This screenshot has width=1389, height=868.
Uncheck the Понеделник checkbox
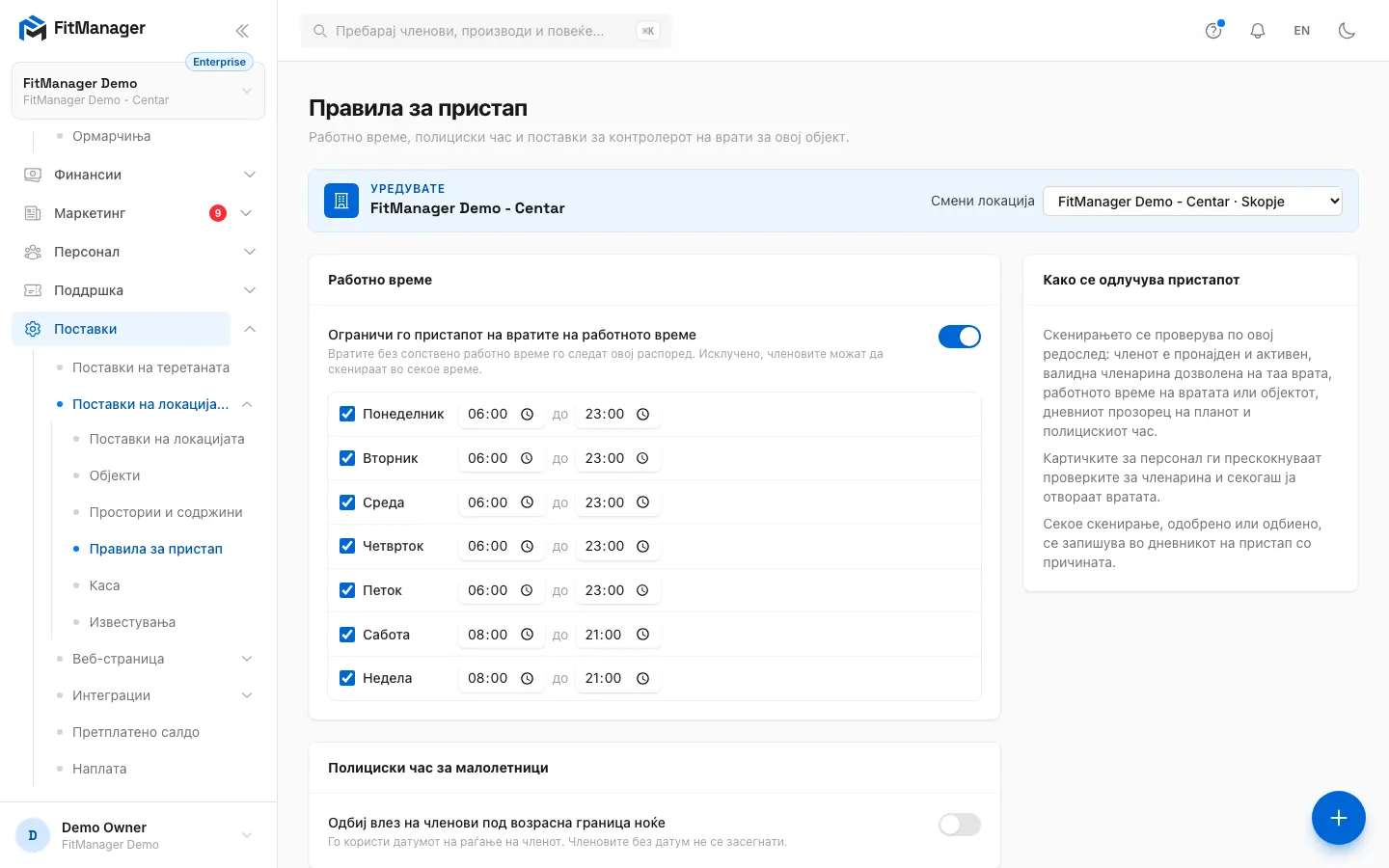click(x=347, y=414)
